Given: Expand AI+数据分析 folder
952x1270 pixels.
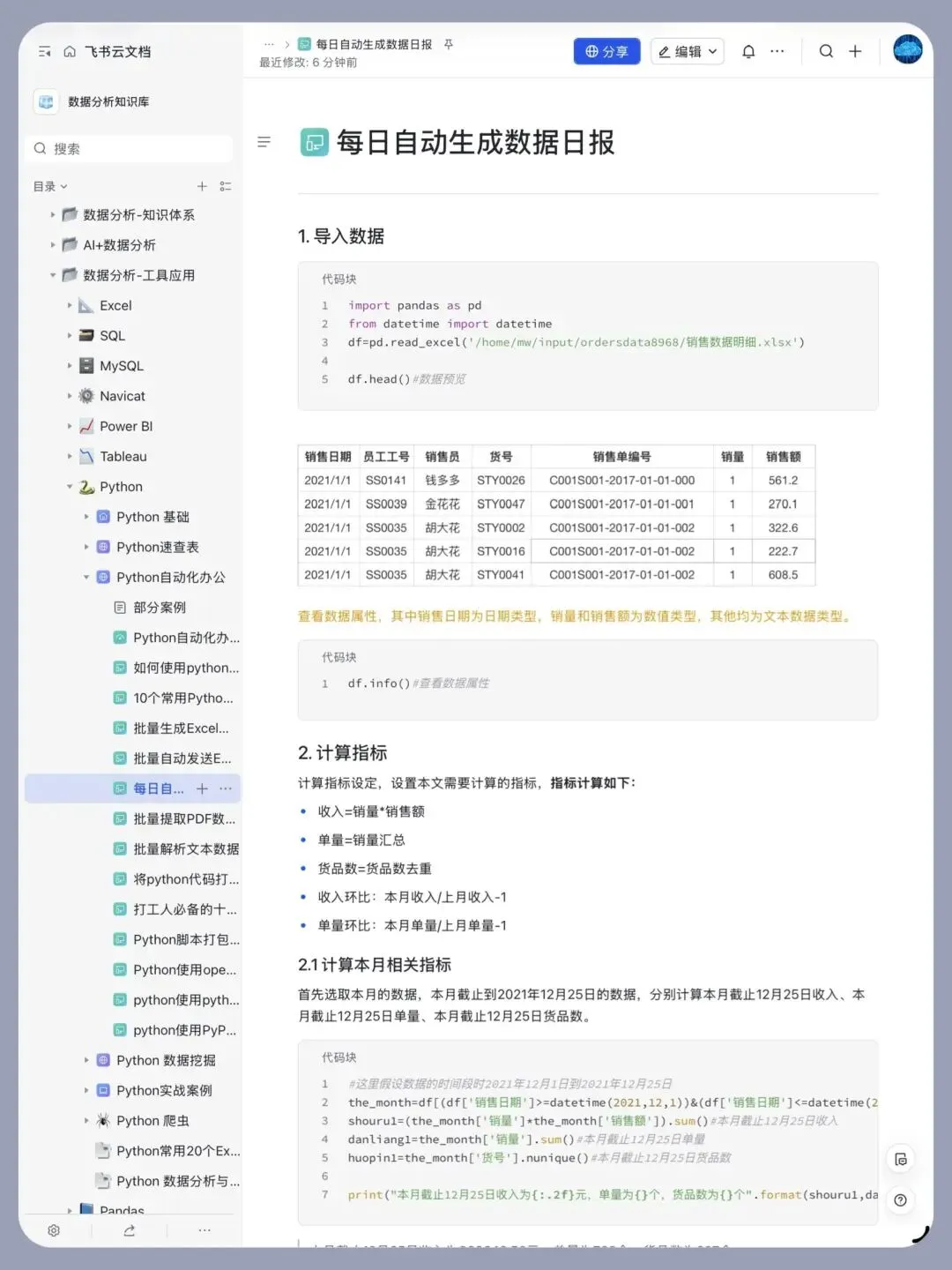Looking at the screenshot, I should pos(52,244).
